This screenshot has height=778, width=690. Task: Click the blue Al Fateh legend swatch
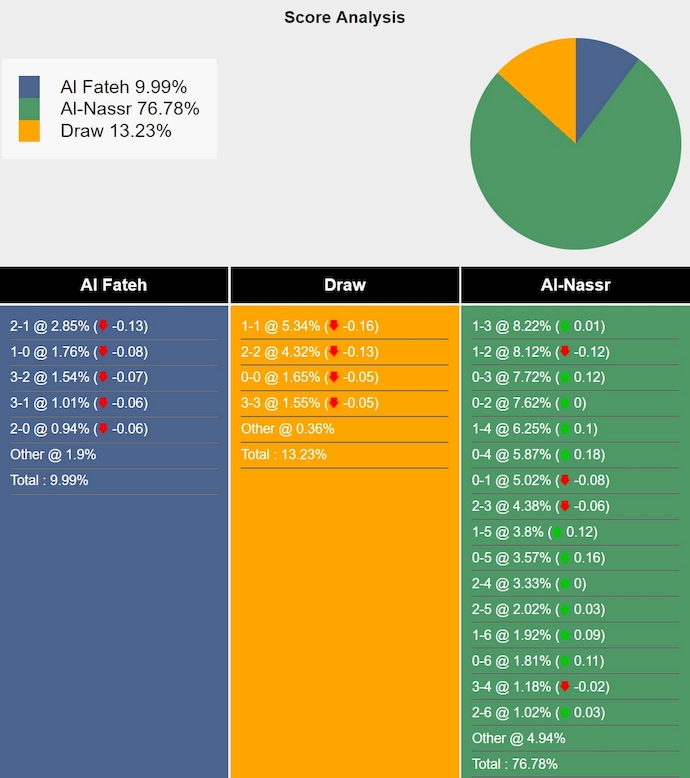tap(29, 87)
